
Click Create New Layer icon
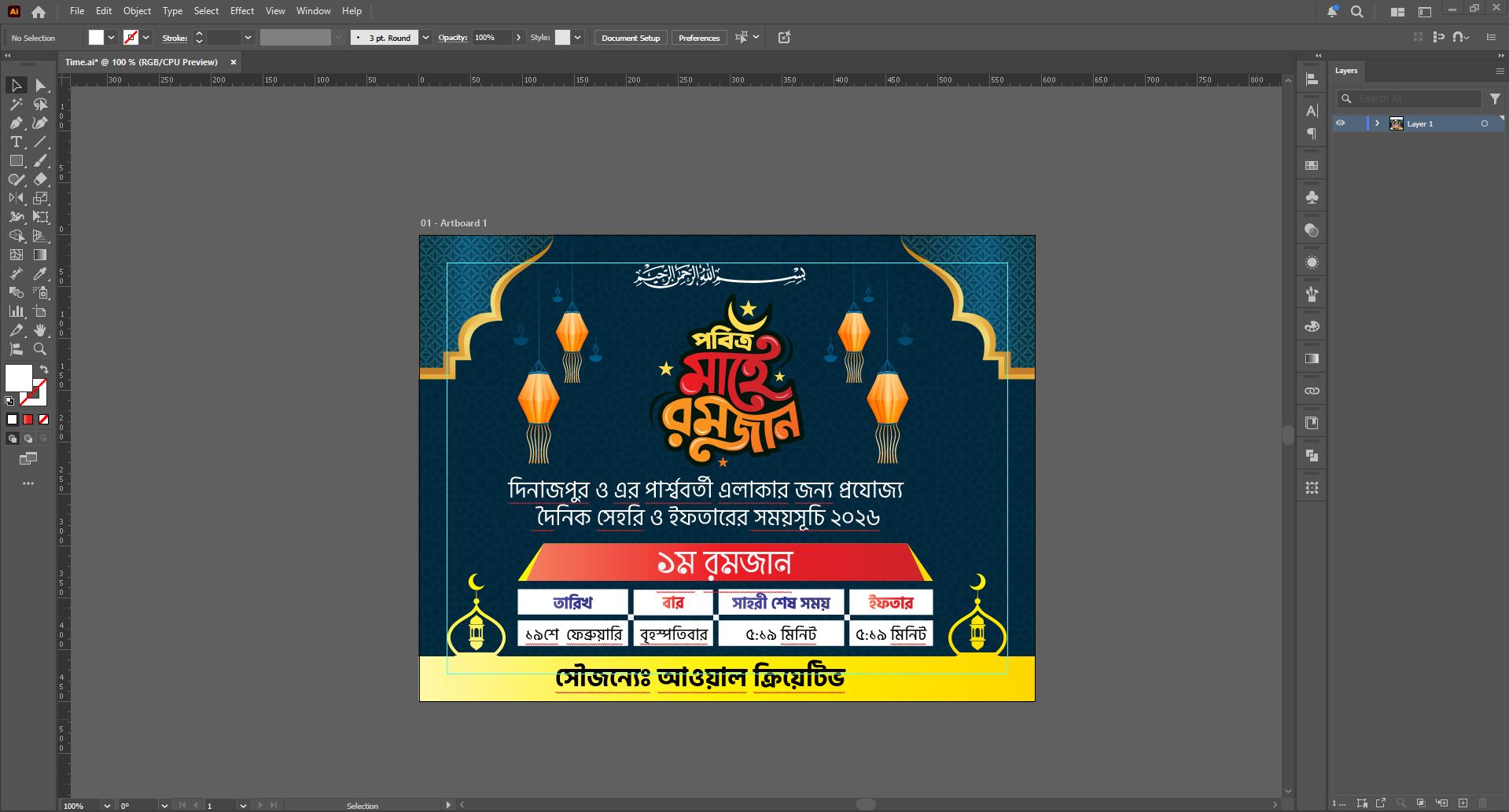[x=1463, y=803]
